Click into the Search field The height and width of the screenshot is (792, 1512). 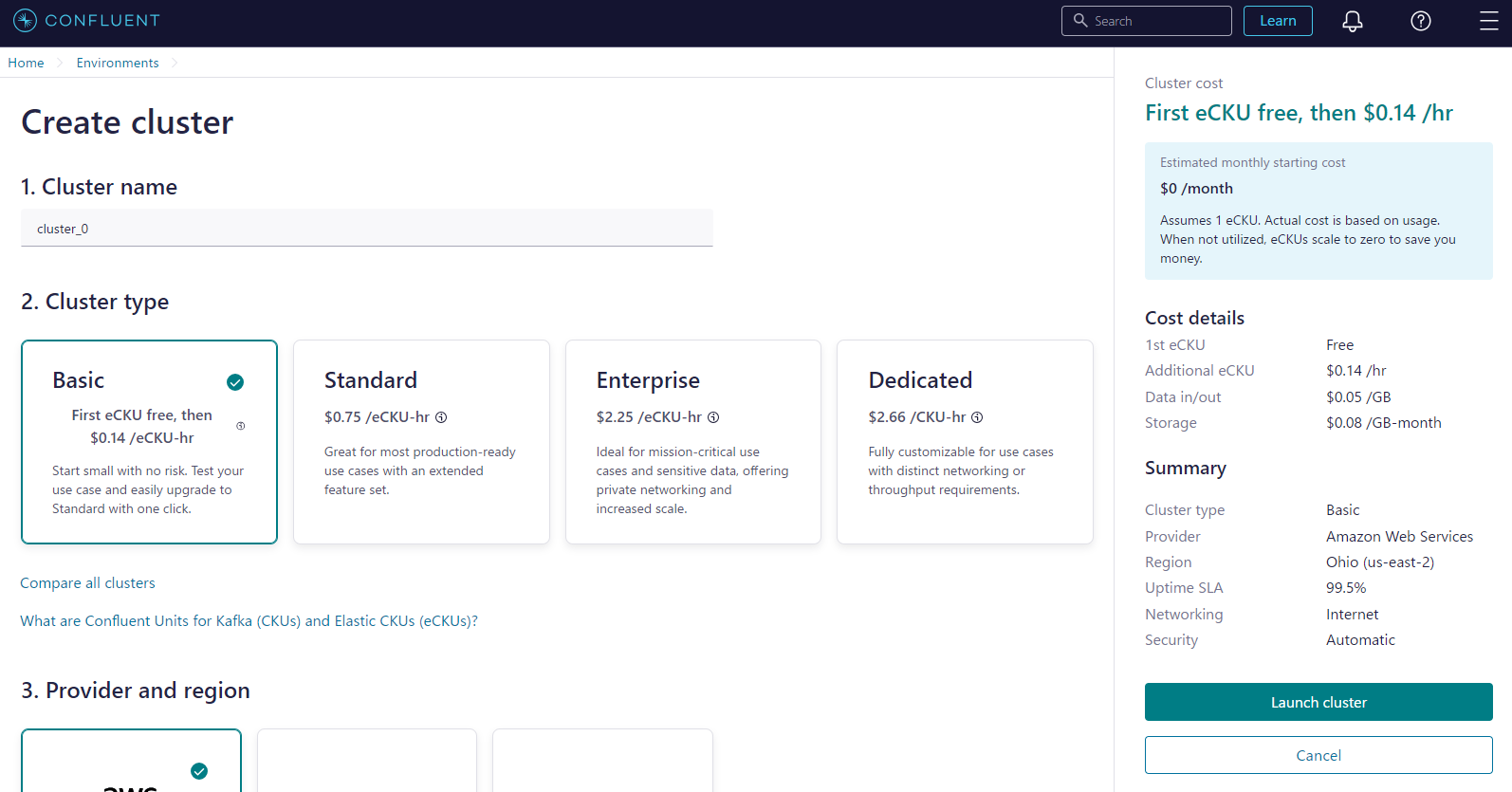pyautogui.click(x=1147, y=21)
